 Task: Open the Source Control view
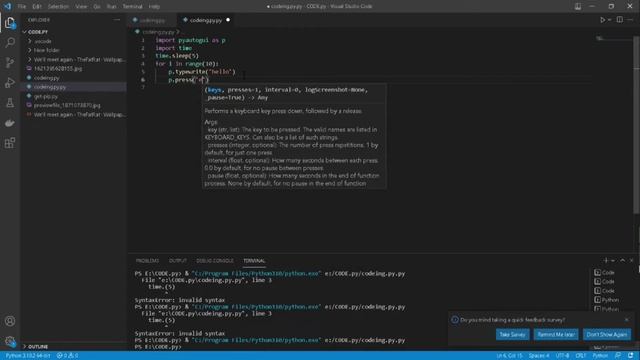click(10, 62)
